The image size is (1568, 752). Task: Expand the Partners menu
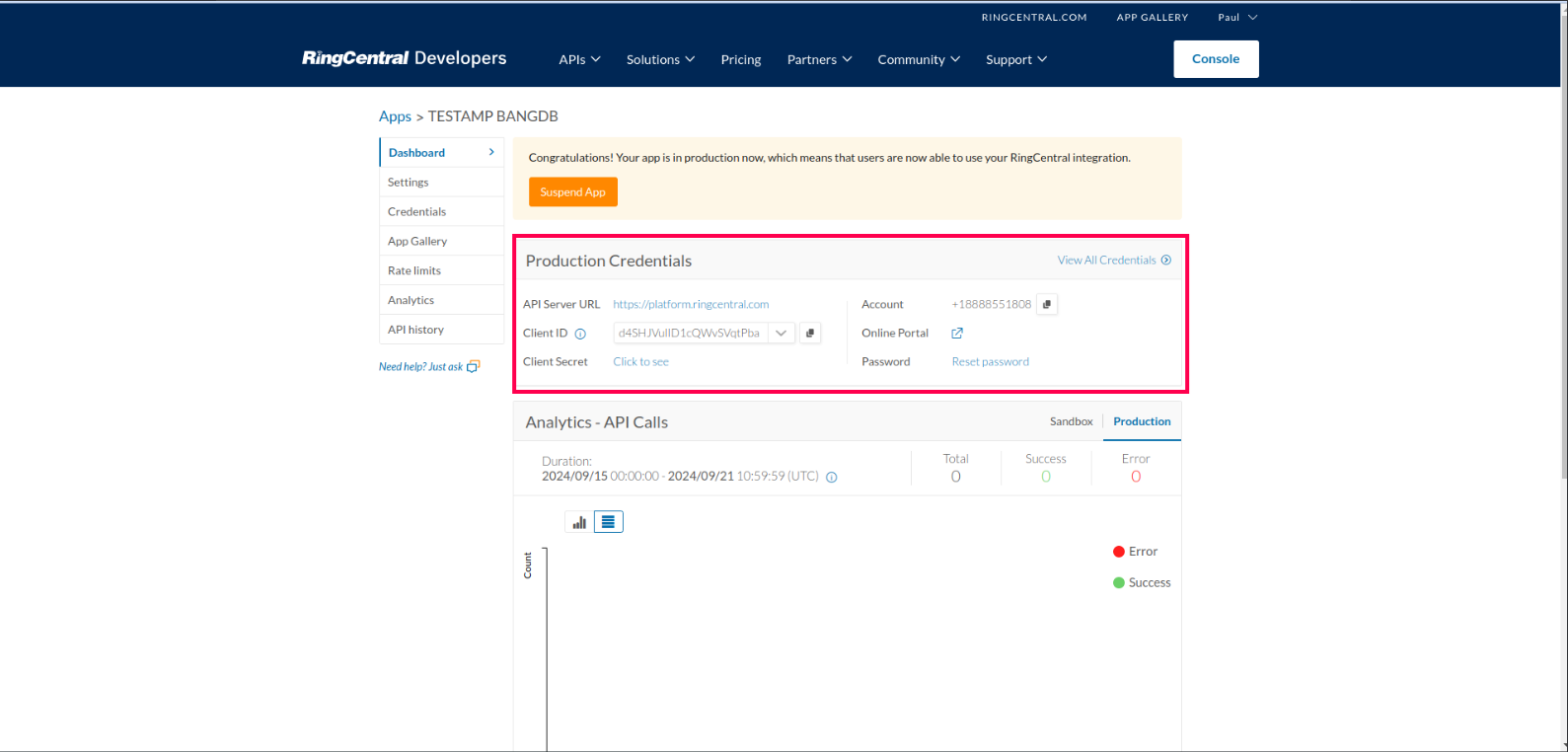(819, 60)
